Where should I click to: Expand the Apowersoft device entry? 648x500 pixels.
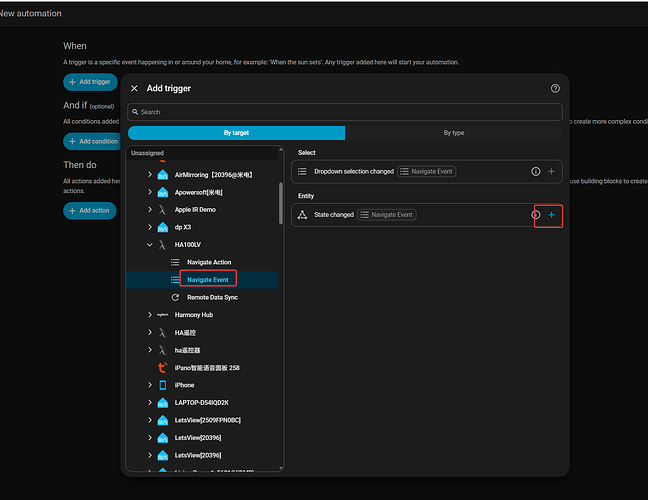[150, 192]
